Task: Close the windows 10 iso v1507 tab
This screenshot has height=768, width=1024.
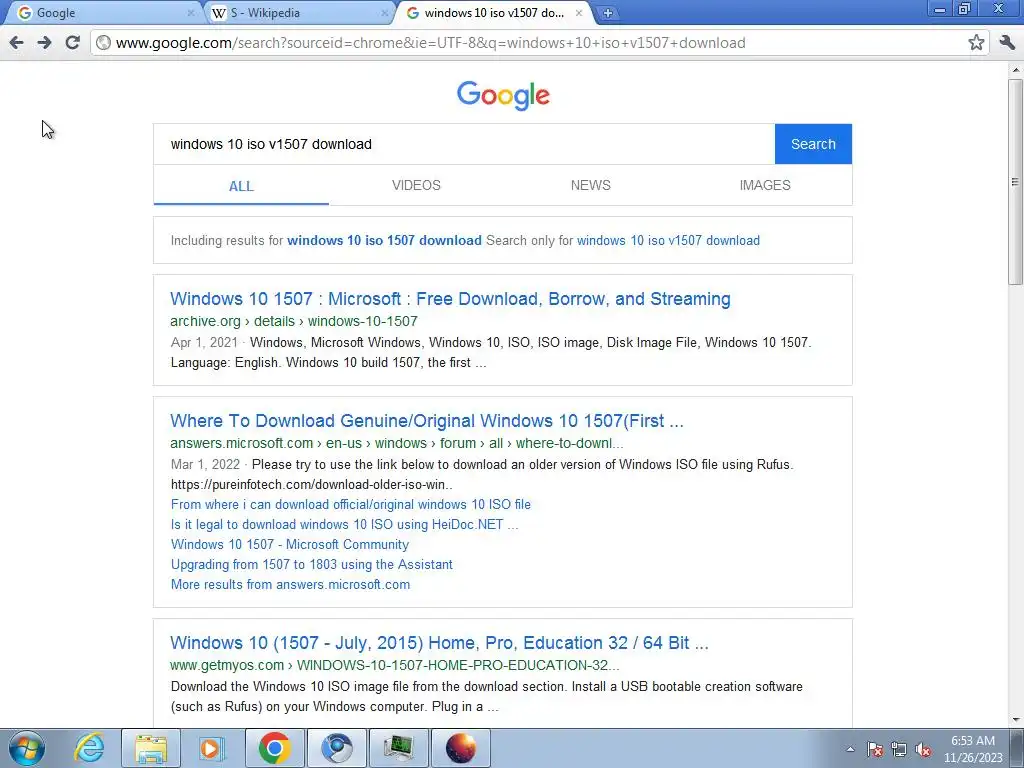Action: (x=579, y=12)
